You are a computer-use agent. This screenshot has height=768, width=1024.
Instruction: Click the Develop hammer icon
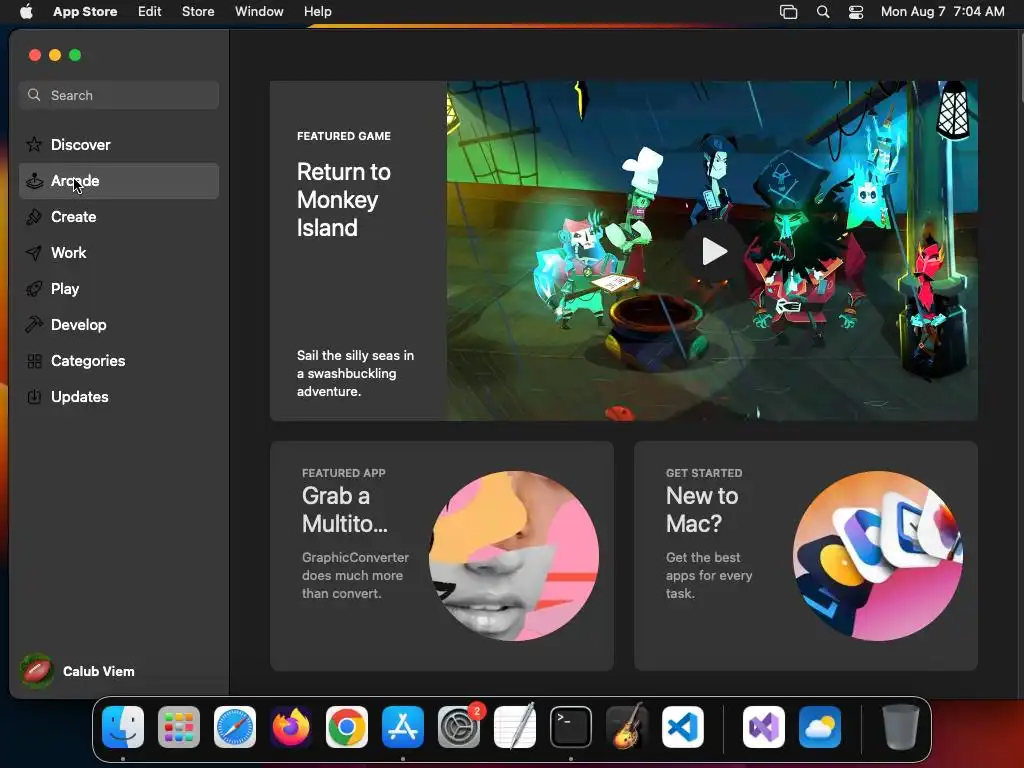[34, 325]
